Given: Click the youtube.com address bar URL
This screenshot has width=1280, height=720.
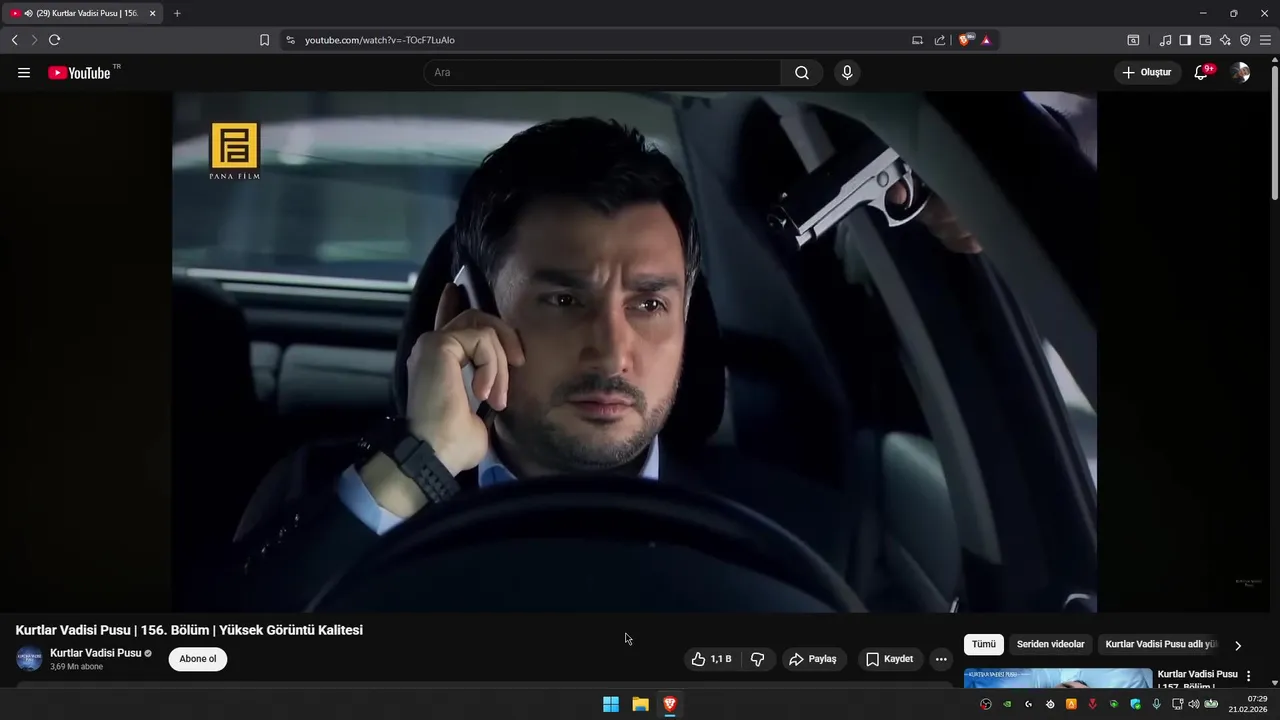Looking at the screenshot, I should 380,40.
